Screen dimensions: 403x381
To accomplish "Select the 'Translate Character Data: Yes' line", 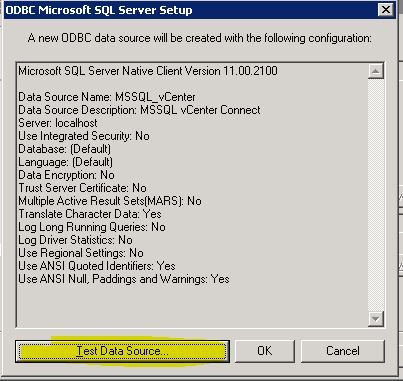I will 90,214.
